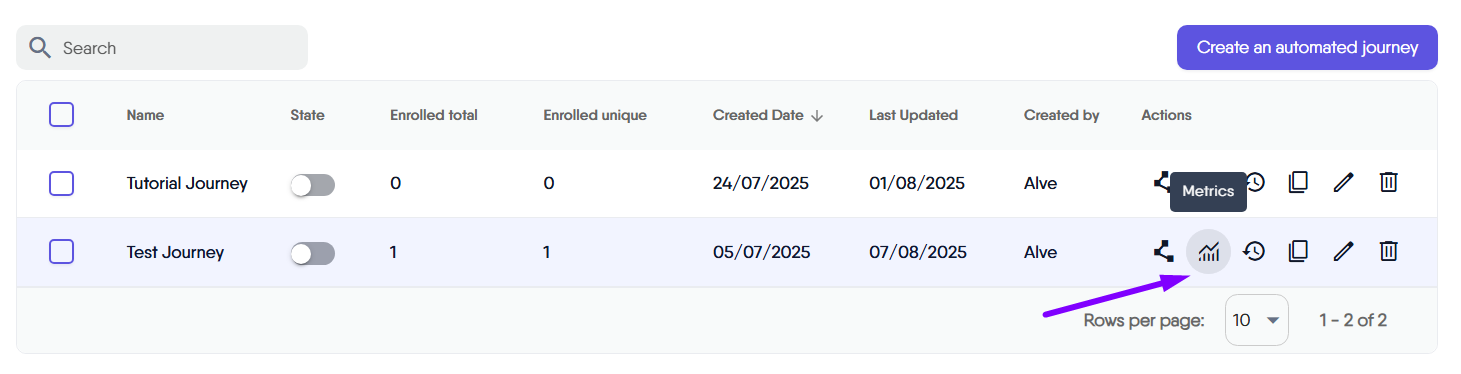Open the flow diagram icon for Test Journey
This screenshot has width=1461, height=374.
[1163, 252]
